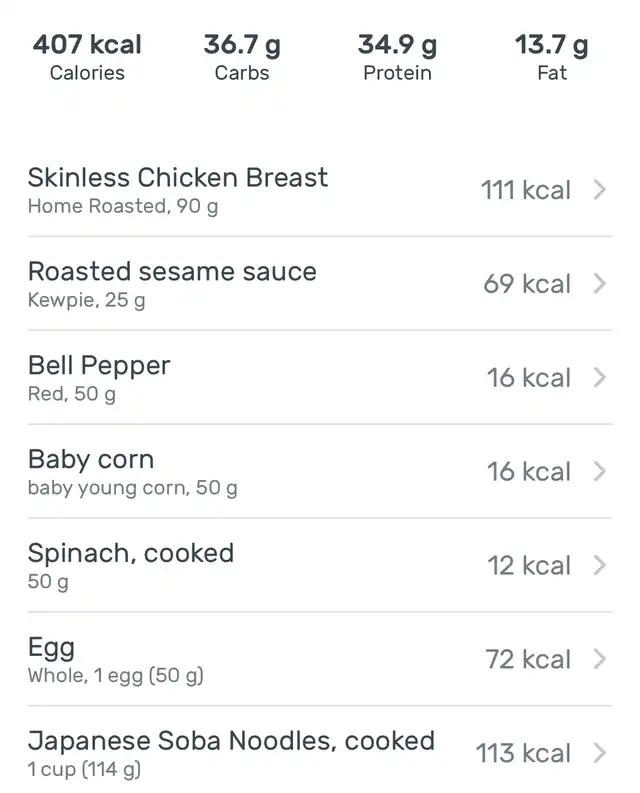Click the 111 kcal chicken calorie value
The width and height of the screenshot is (640, 793).
tap(526, 190)
